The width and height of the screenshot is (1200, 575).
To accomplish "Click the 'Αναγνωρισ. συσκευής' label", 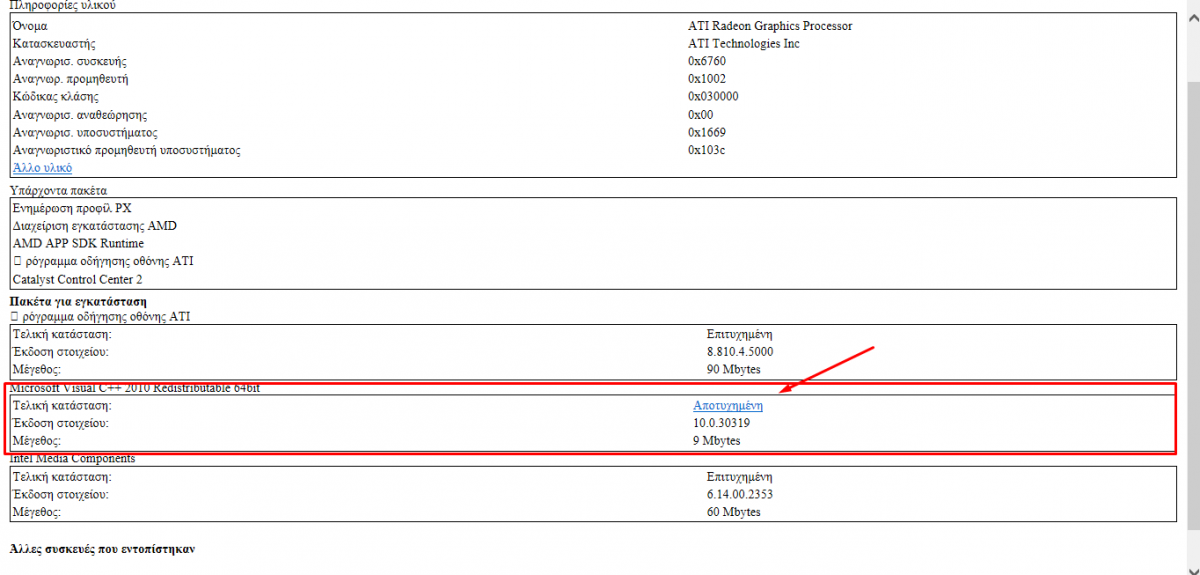I will click(70, 62).
